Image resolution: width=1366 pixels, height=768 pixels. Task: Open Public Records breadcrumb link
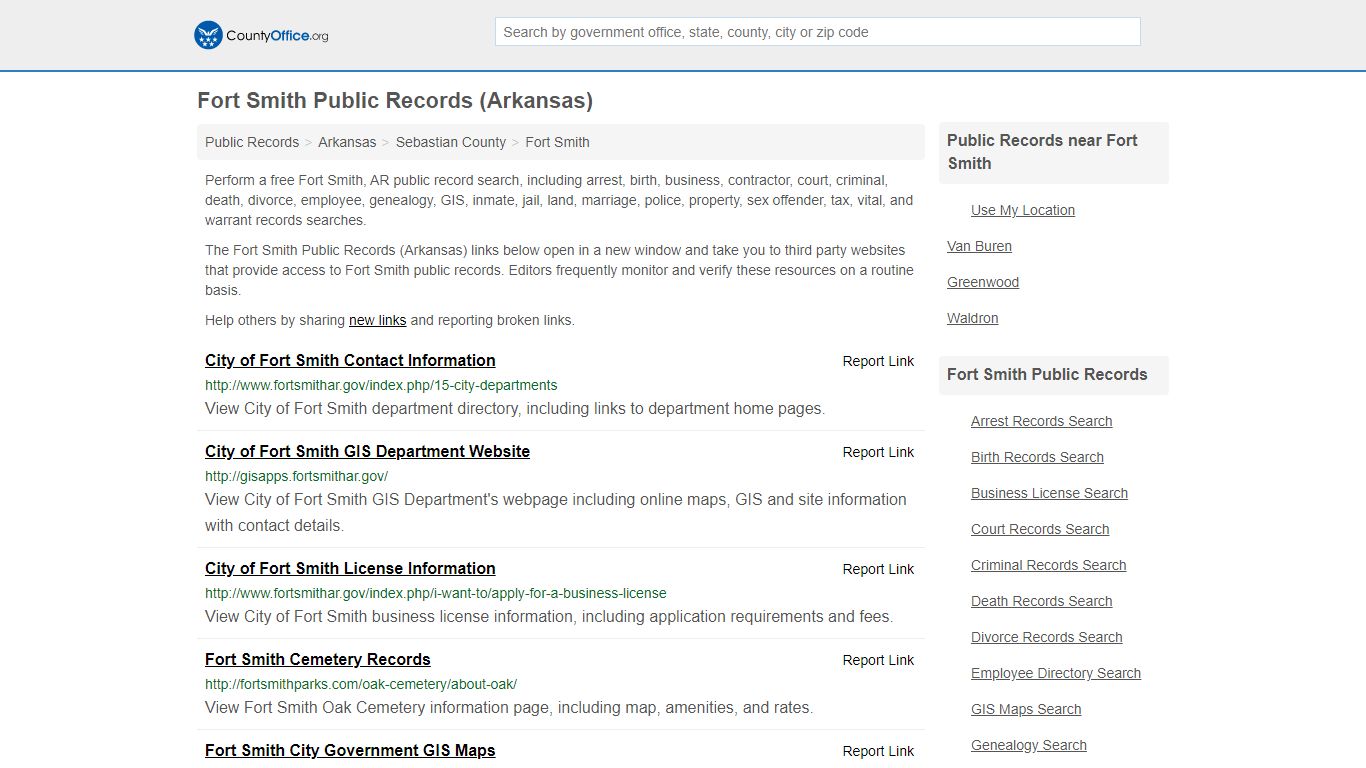coord(252,142)
